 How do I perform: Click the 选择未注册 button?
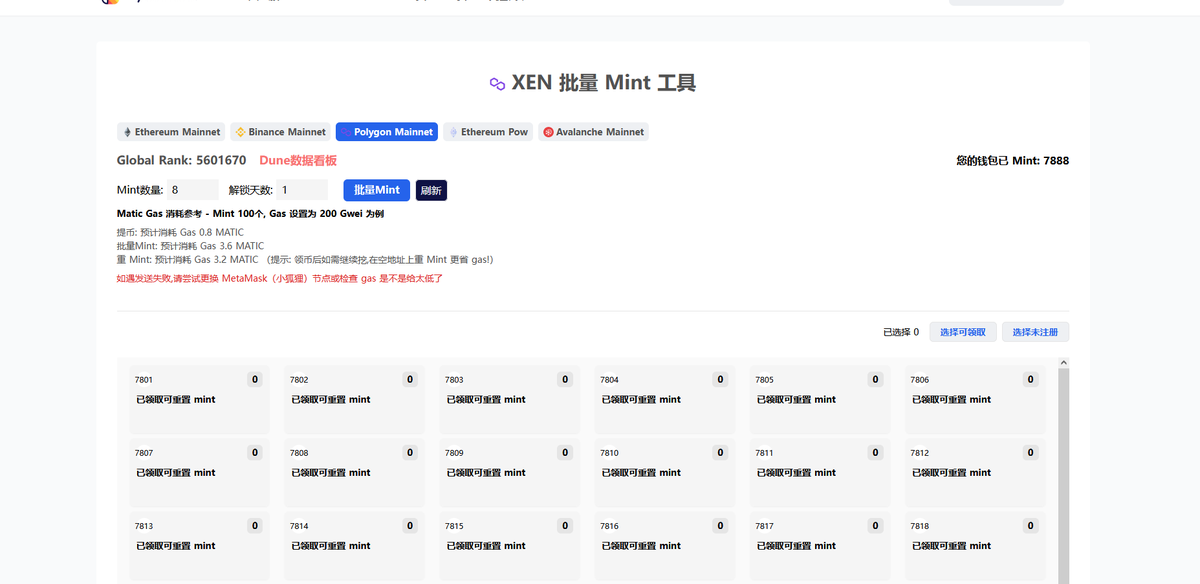tap(1035, 332)
